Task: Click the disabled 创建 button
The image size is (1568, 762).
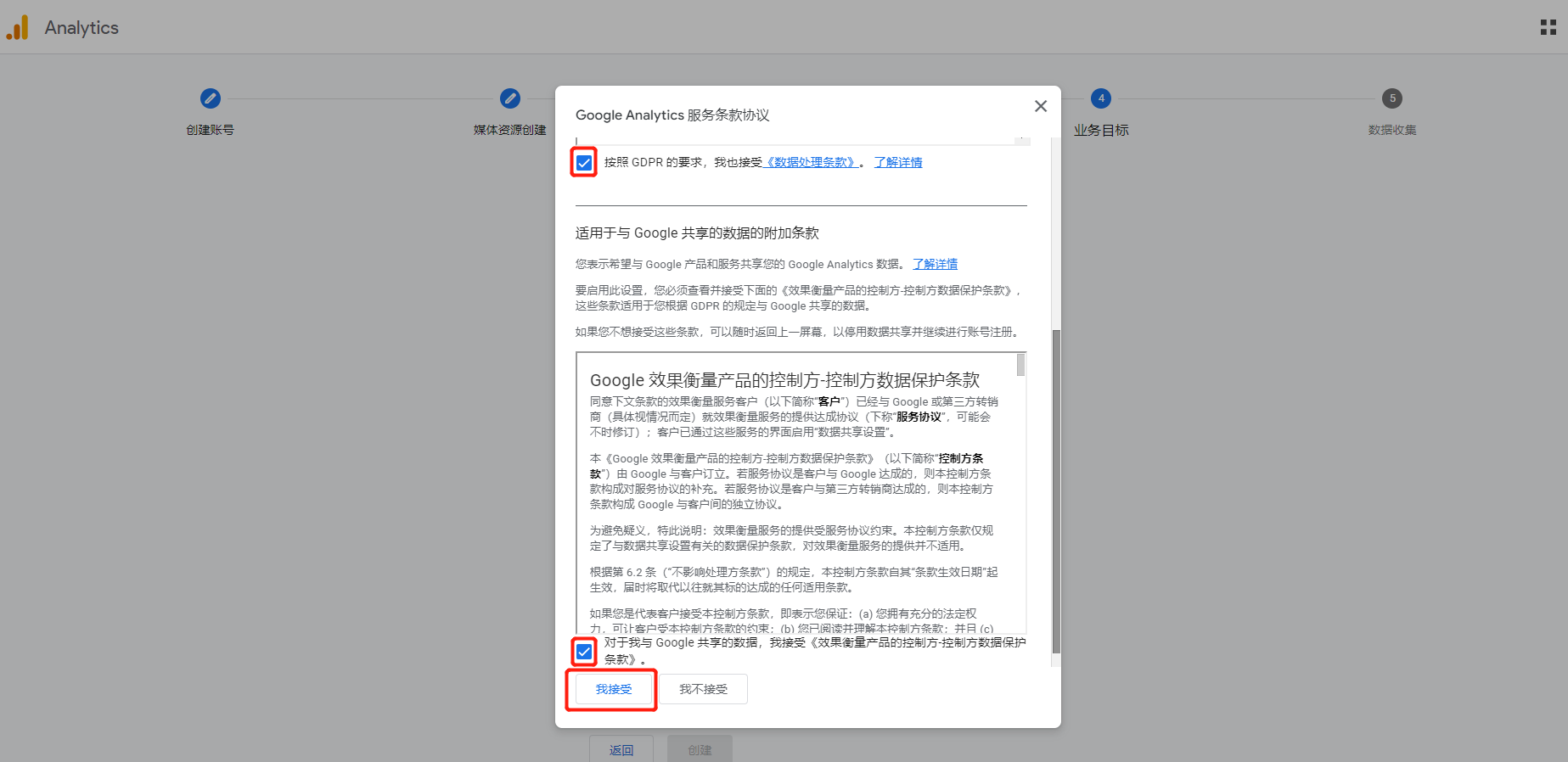Action: [700, 749]
